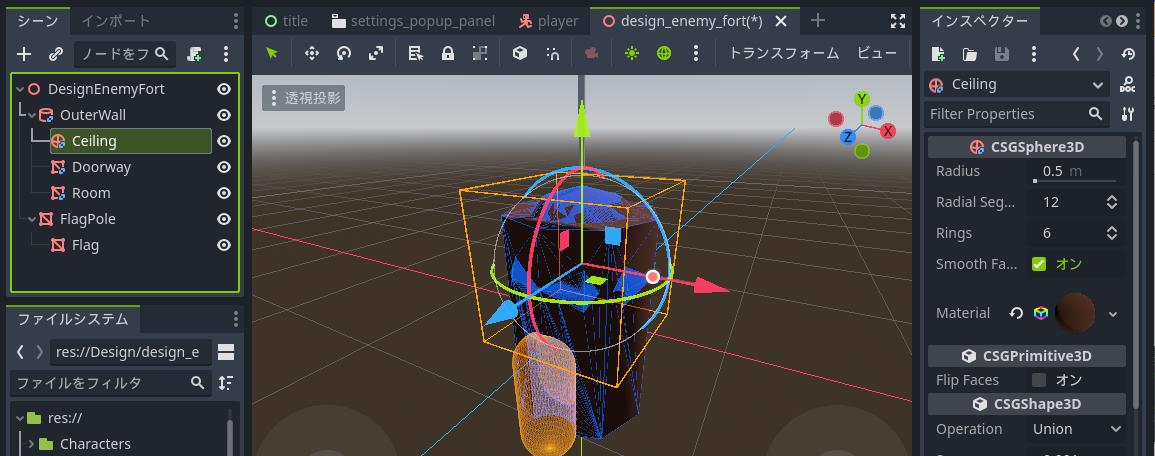
Task: Collapse the OuterWall node children
Action: coord(32,116)
